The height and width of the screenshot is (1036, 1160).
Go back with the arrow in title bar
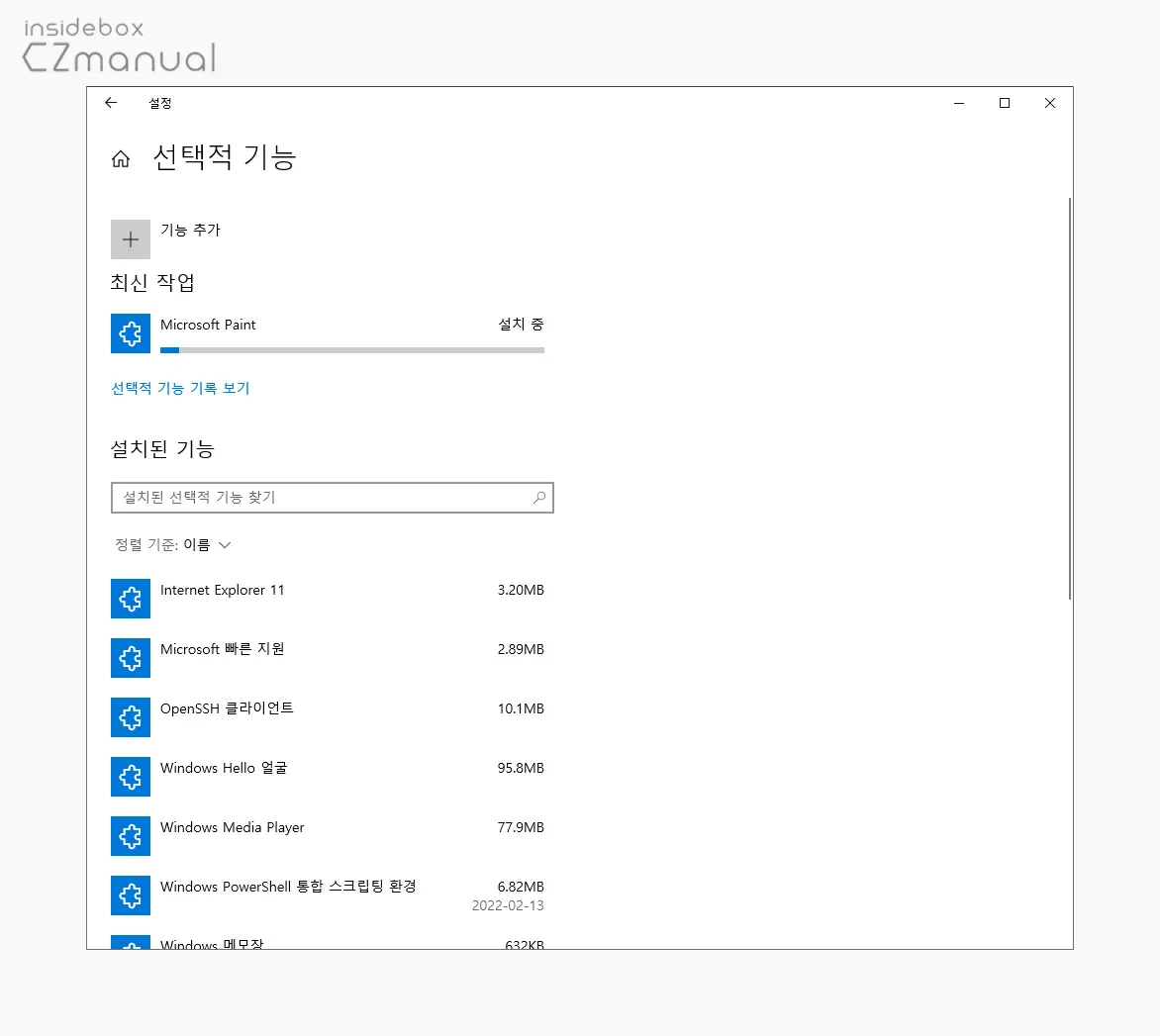pyautogui.click(x=111, y=103)
